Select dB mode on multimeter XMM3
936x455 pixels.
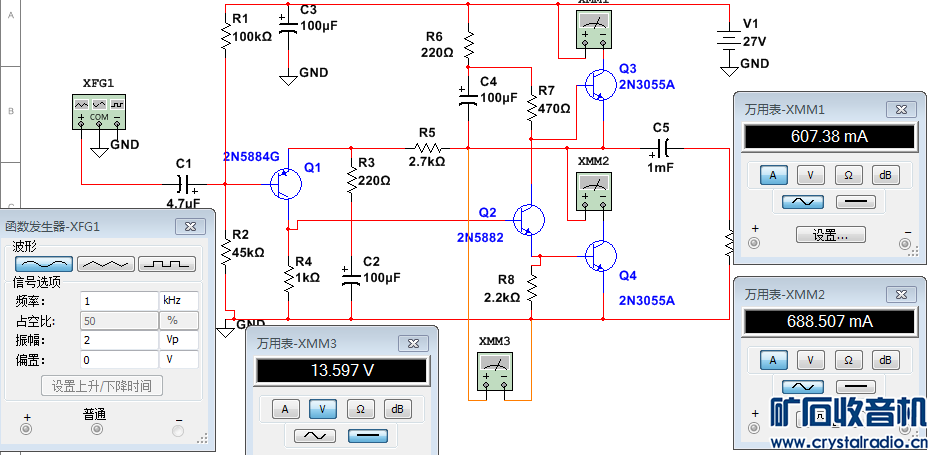(x=398, y=409)
